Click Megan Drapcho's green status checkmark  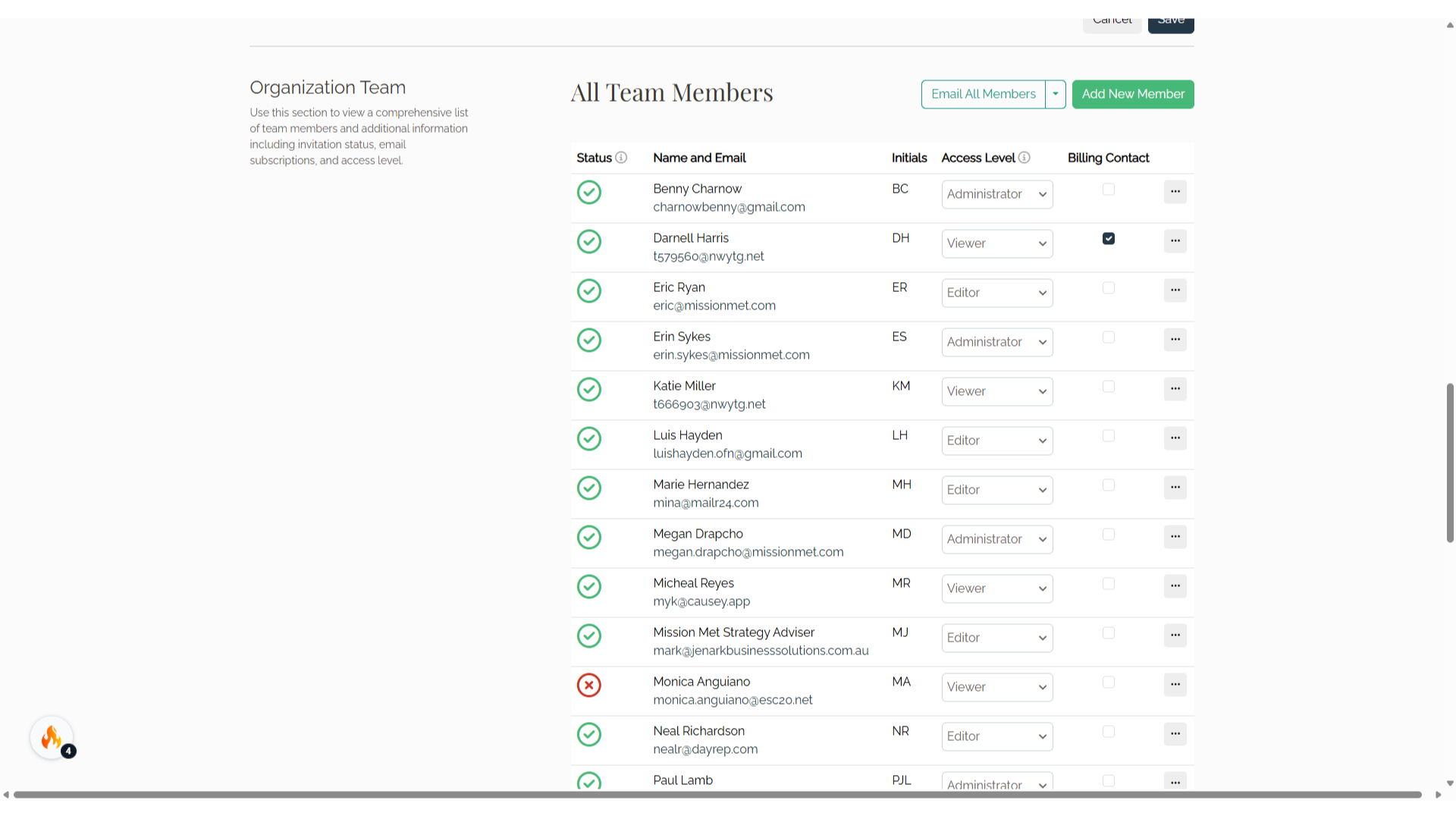(589, 538)
